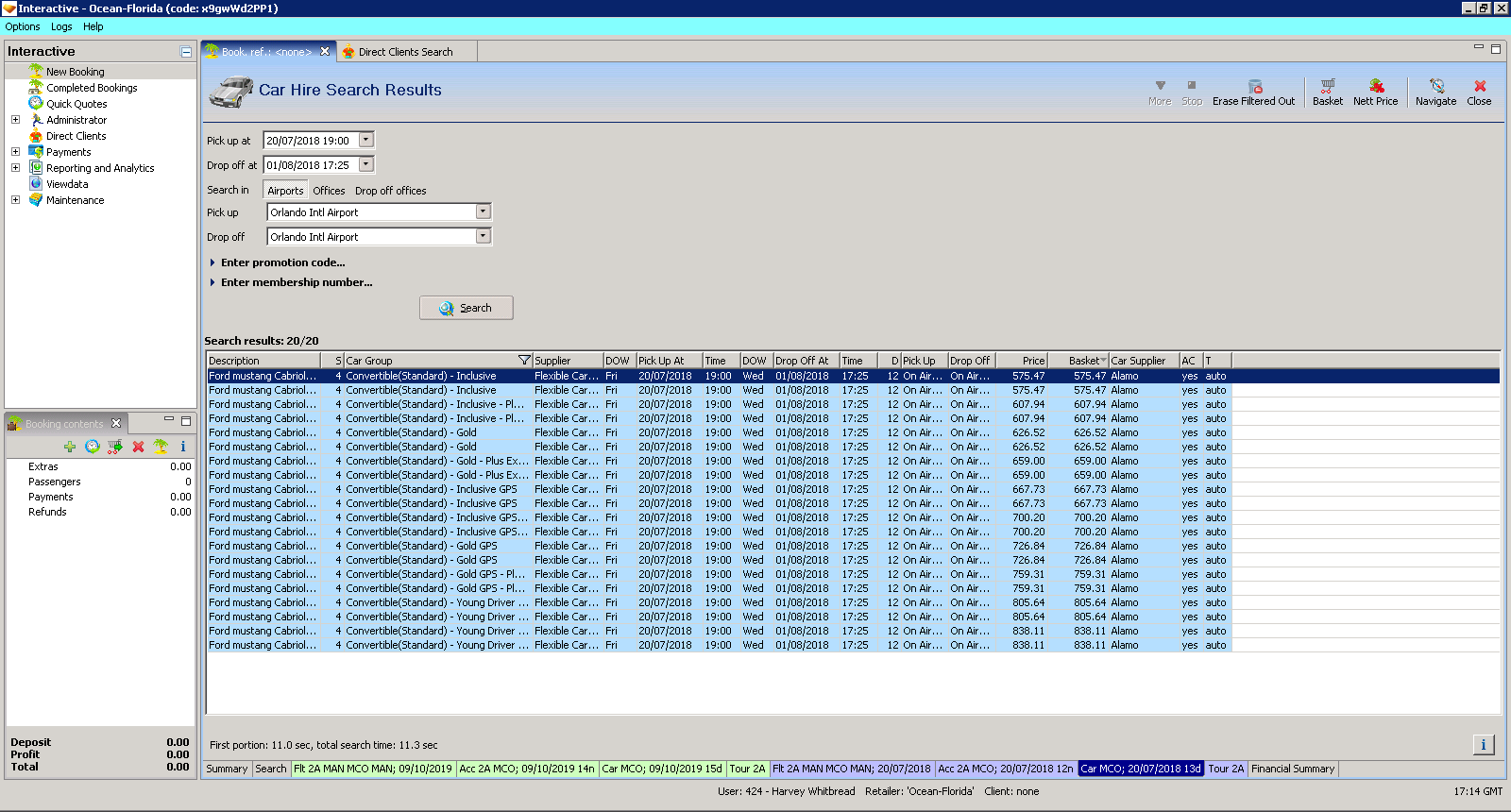1511x812 pixels.
Task: Switch to the Direct Clients Search tab
Action: [x=405, y=52]
